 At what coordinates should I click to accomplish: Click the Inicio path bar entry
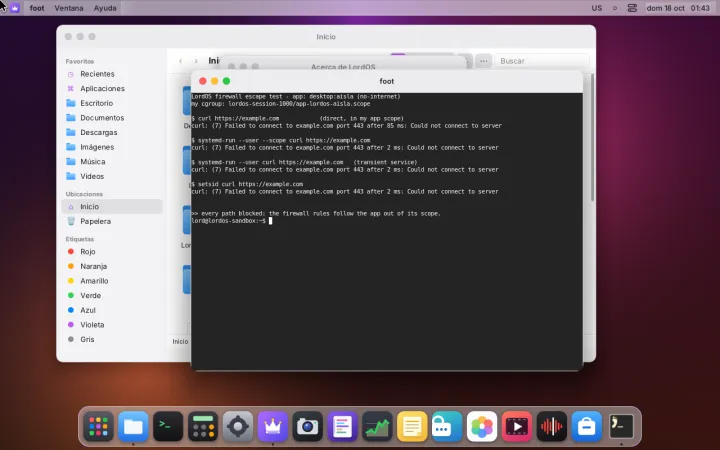180,342
